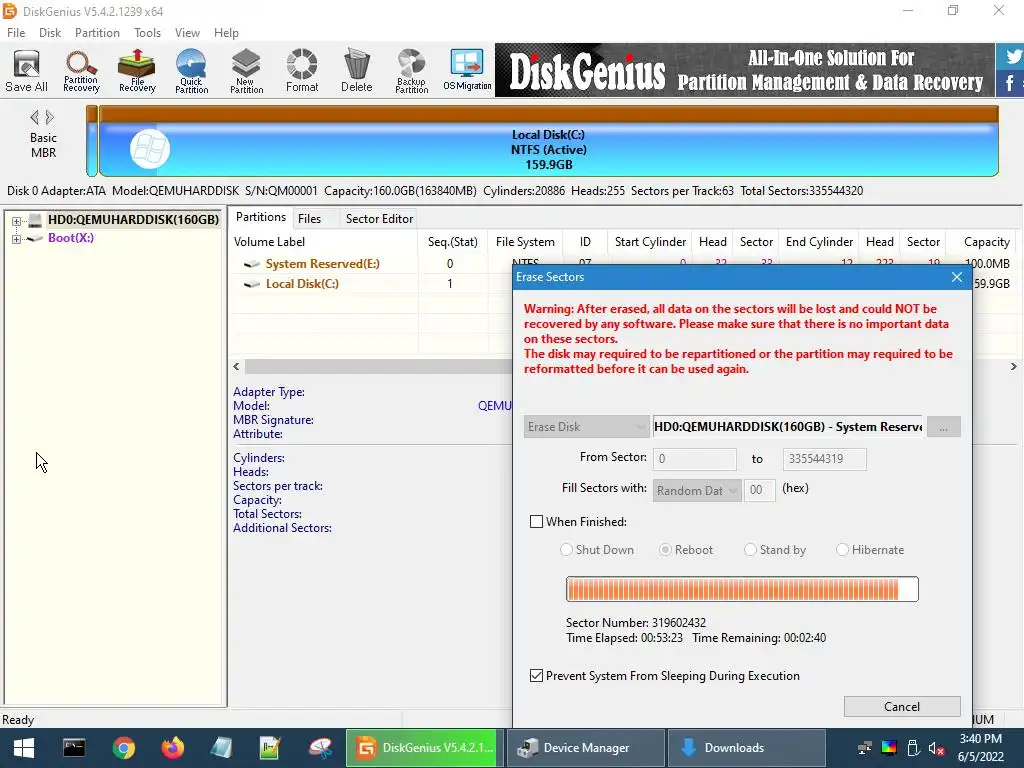Launch Firefox from the taskbar
Viewport: 1024px width, 768px height.
point(172,748)
